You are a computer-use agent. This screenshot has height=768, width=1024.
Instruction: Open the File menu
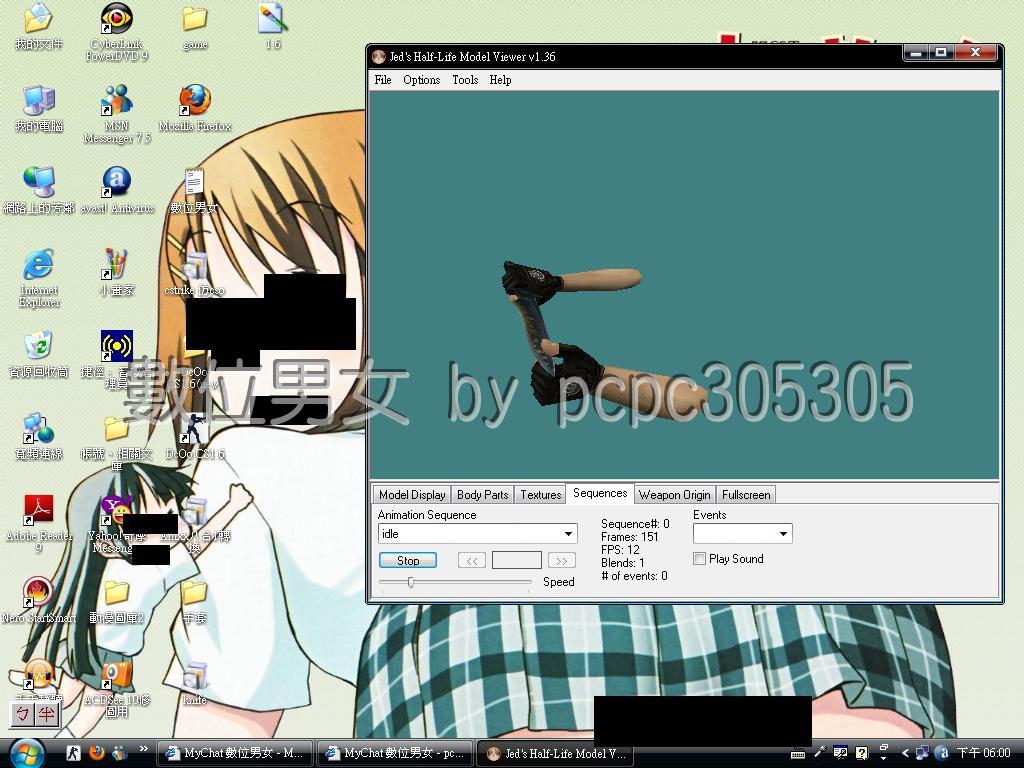383,80
